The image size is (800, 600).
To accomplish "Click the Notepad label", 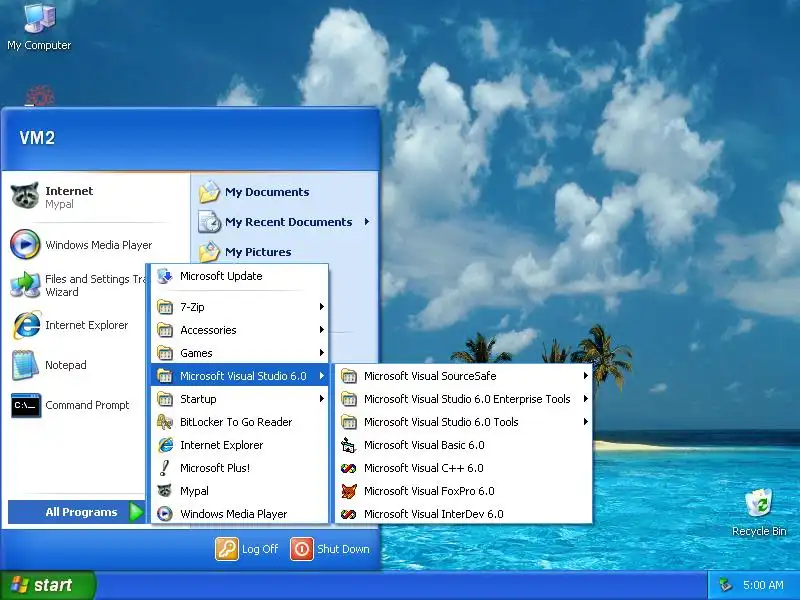I will tap(66, 365).
